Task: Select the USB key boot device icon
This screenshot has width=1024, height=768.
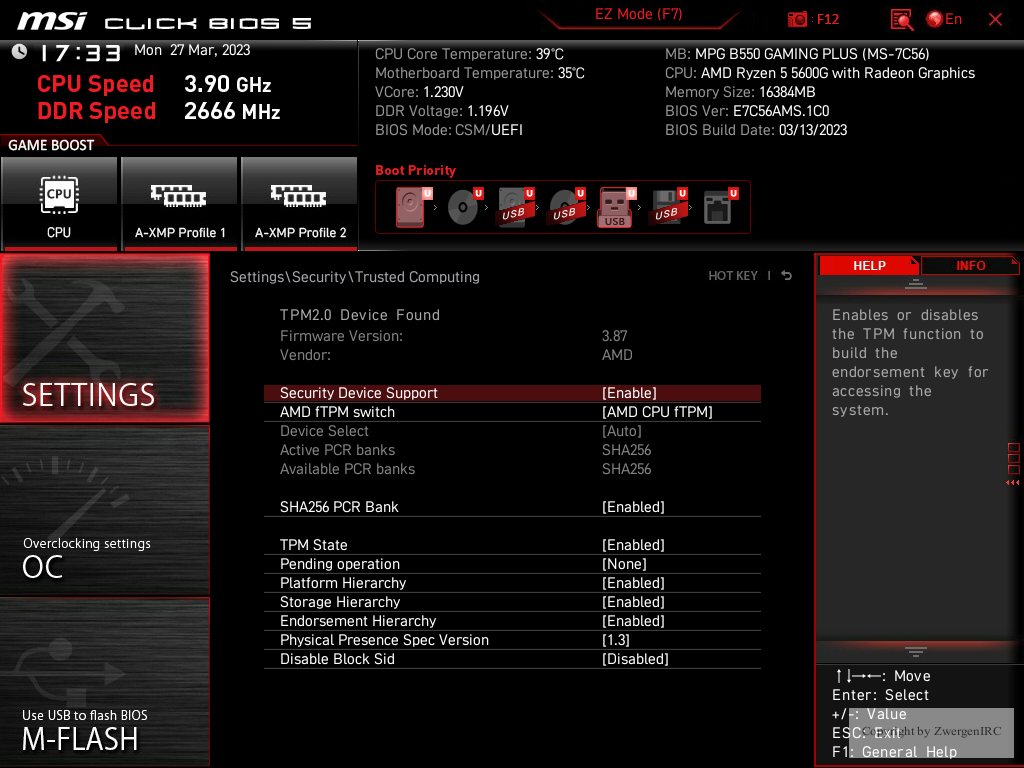Action: [x=615, y=207]
